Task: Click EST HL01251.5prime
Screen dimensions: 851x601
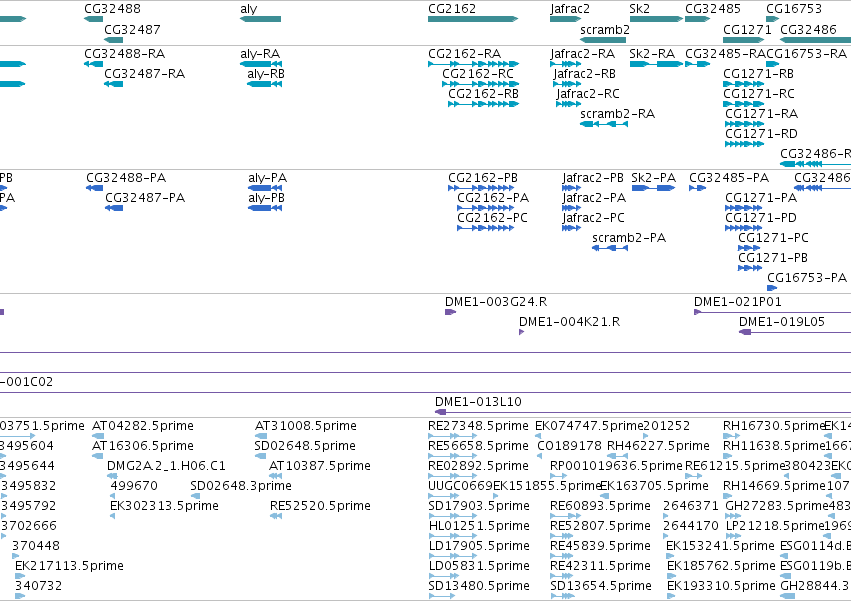Action: tap(452, 536)
